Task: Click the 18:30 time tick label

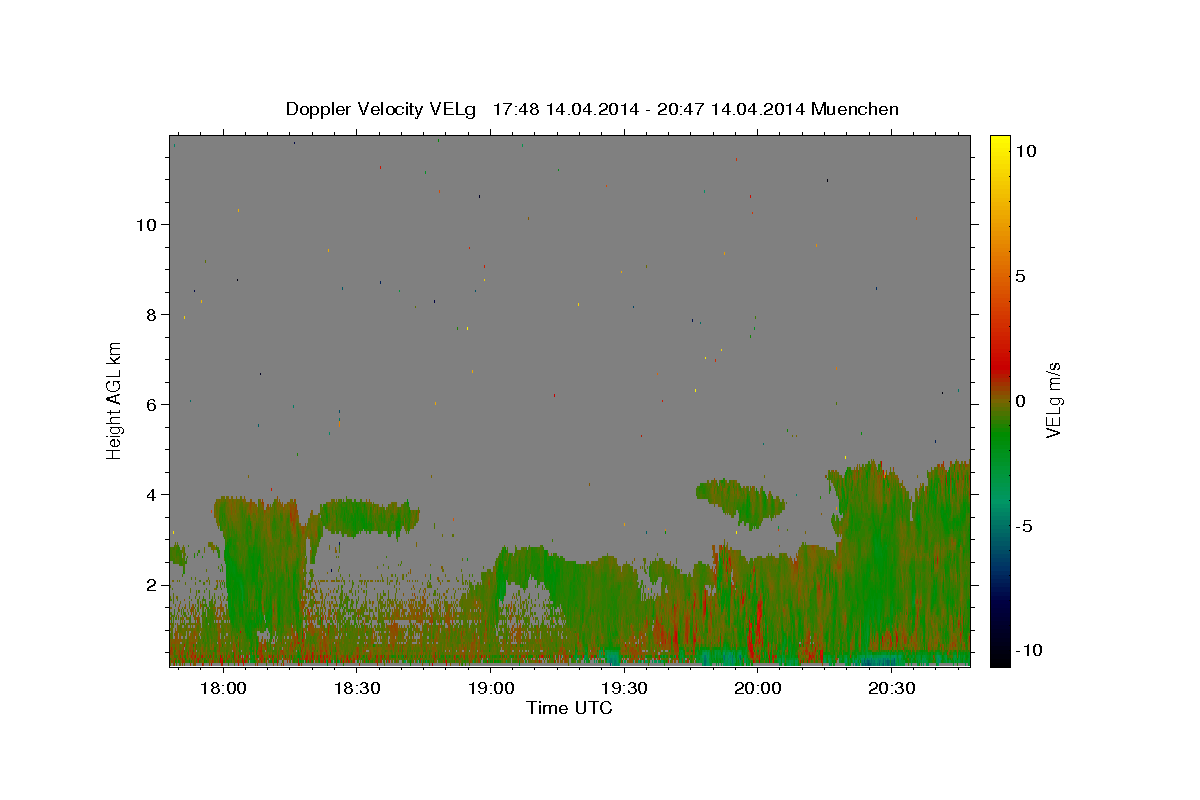Action: (x=357, y=689)
